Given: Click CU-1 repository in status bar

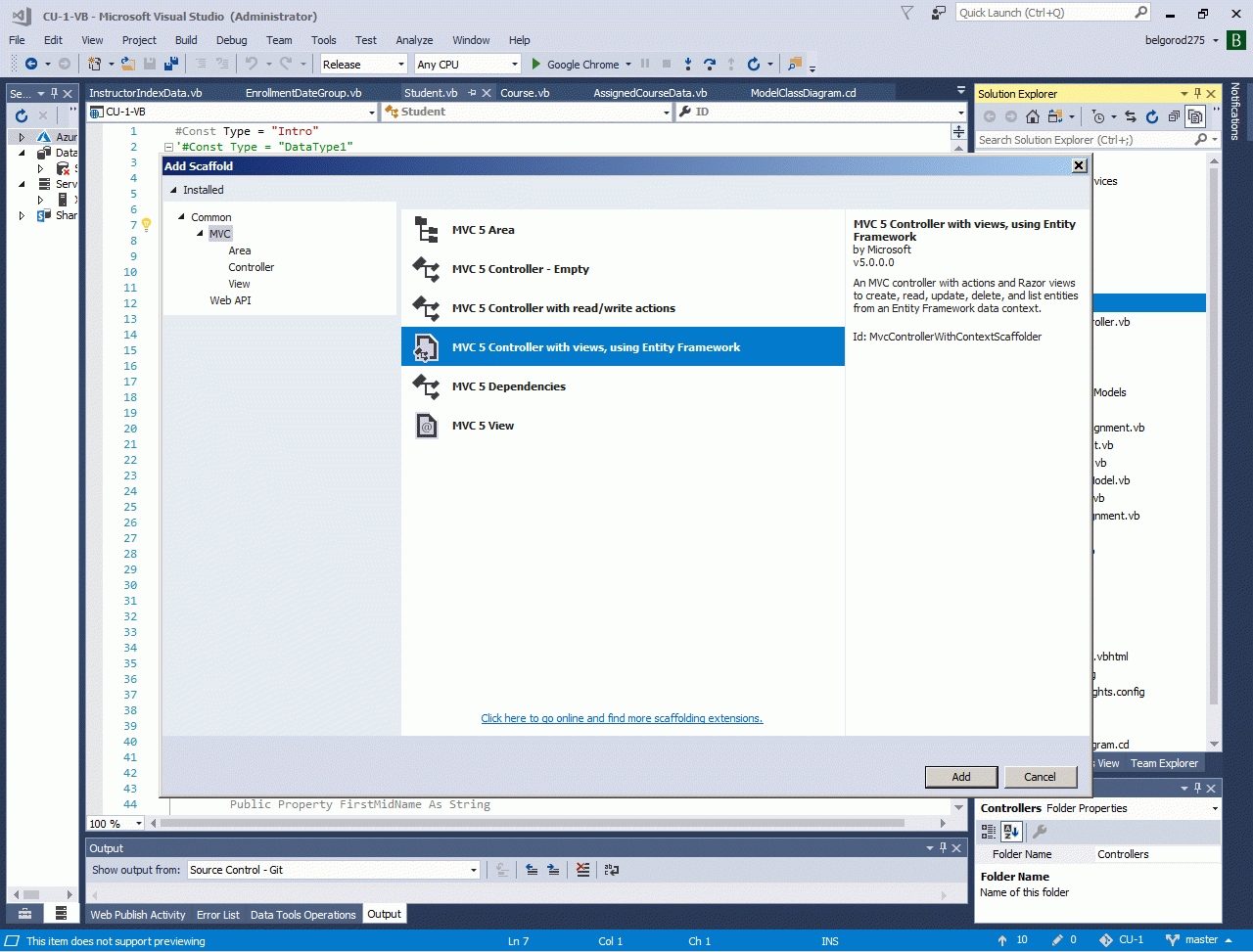Looking at the screenshot, I should pyautogui.click(x=1122, y=940).
